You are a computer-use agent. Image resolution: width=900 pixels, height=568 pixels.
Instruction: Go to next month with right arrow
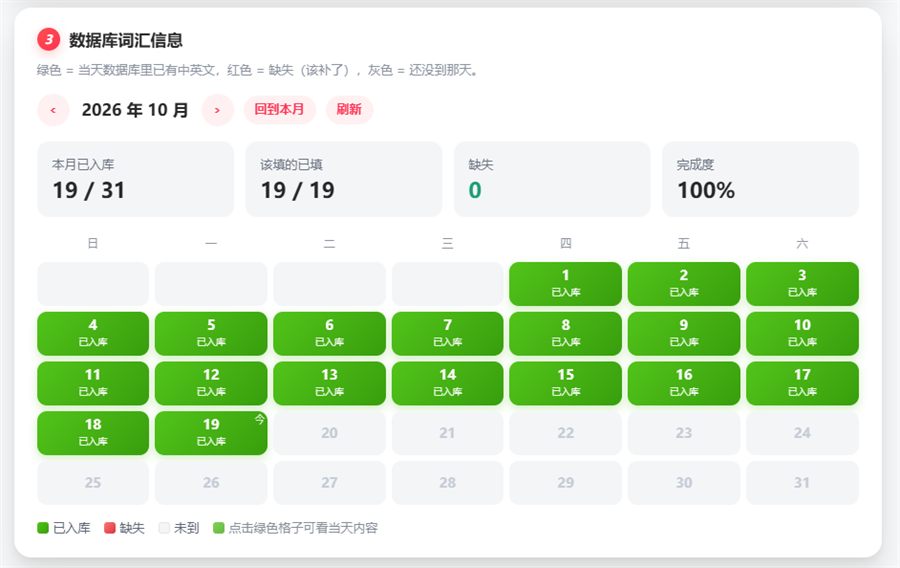pyautogui.click(x=218, y=110)
